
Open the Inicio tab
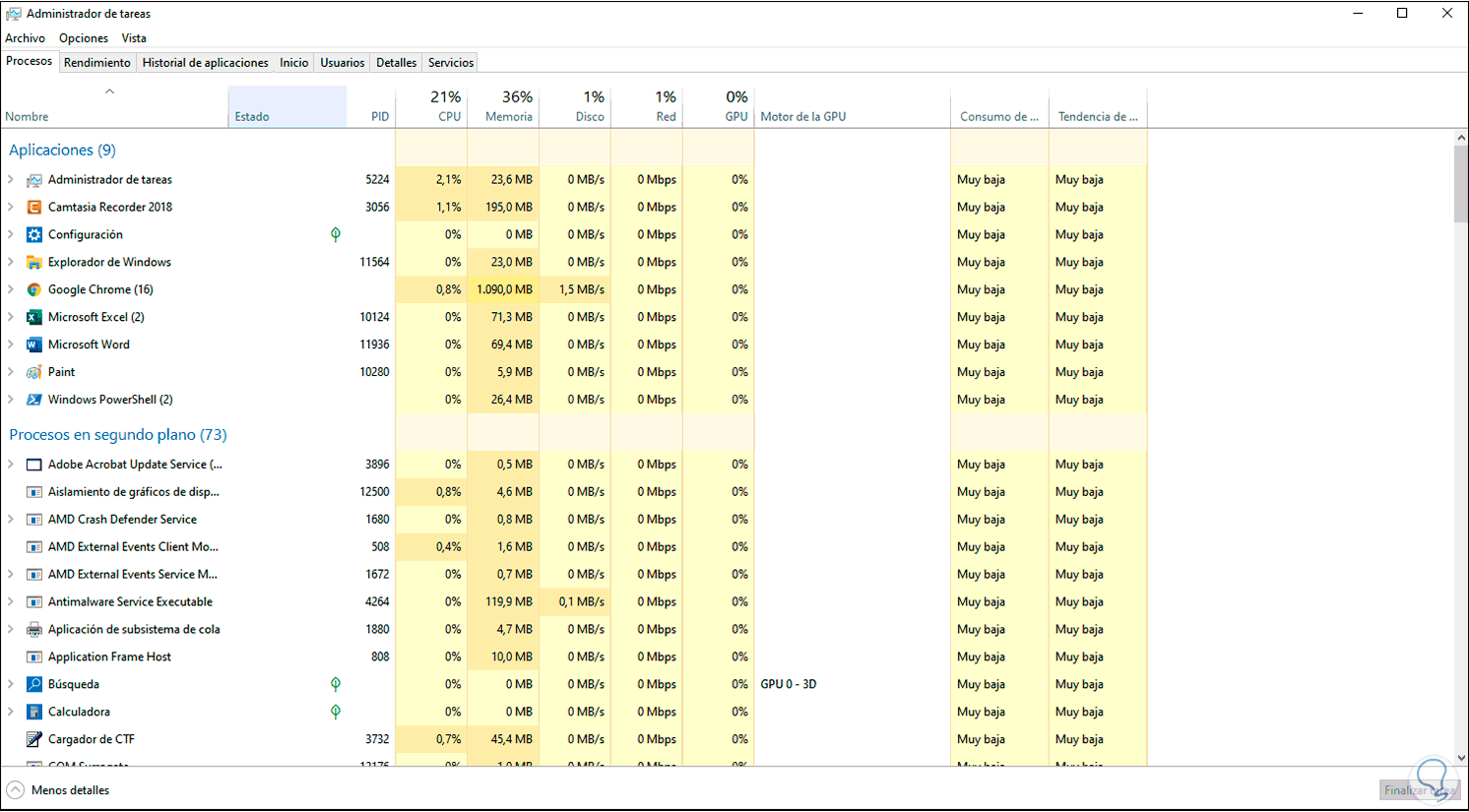tap(293, 63)
